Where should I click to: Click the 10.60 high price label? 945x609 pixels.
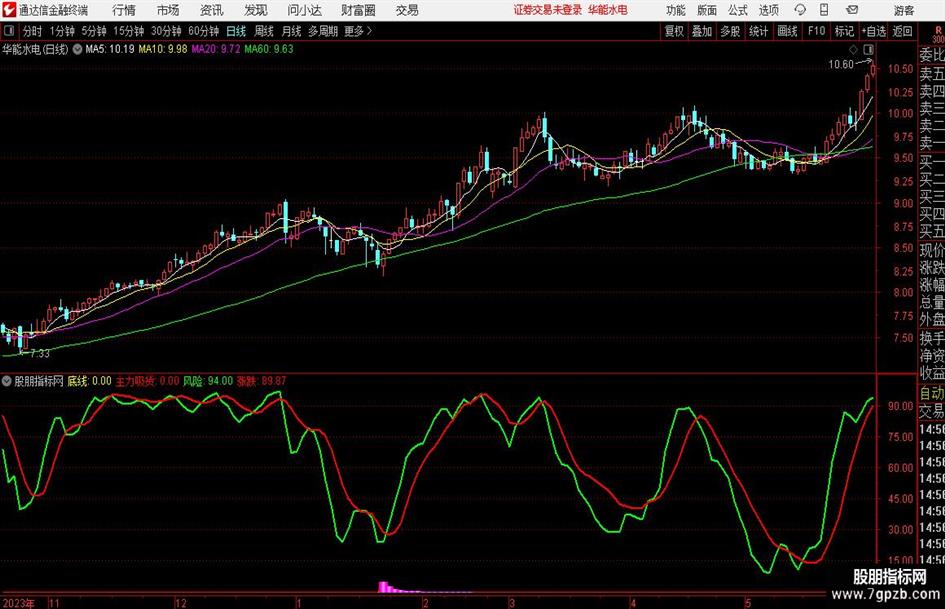tap(841, 65)
